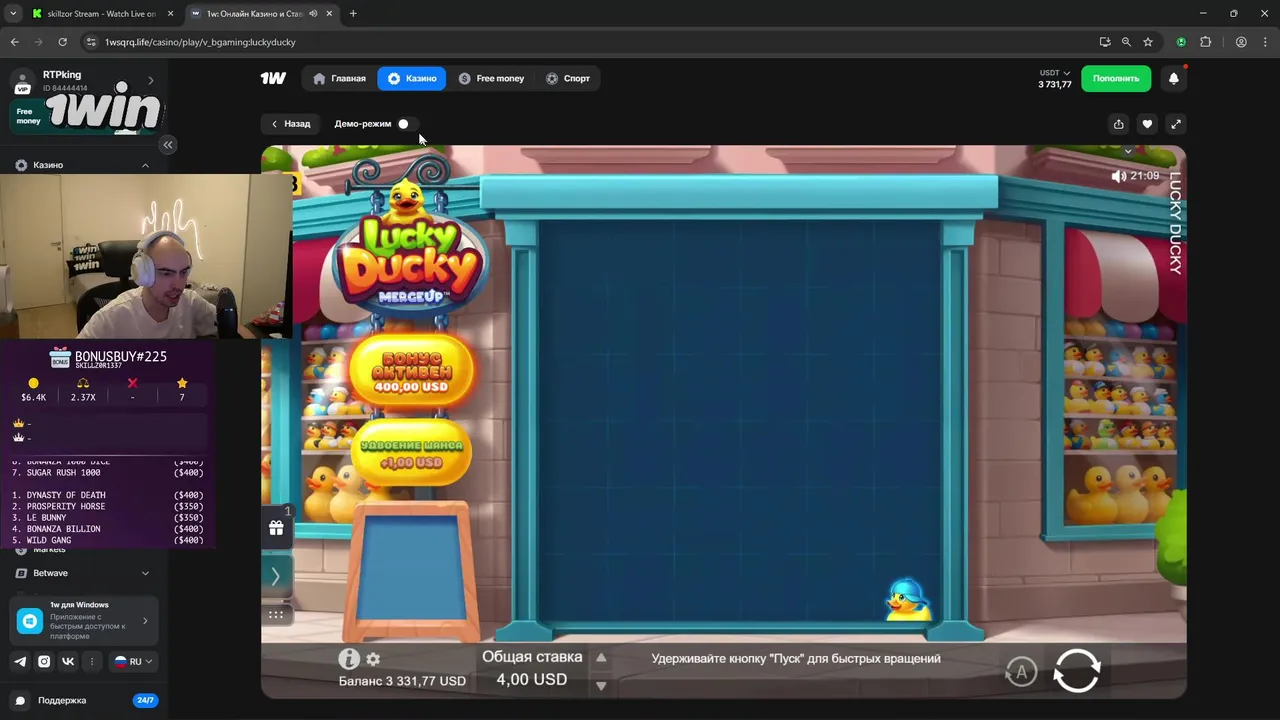Expand the RTPking profile chevron
The height and width of the screenshot is (720, 1280).
[x=151, y=80]
